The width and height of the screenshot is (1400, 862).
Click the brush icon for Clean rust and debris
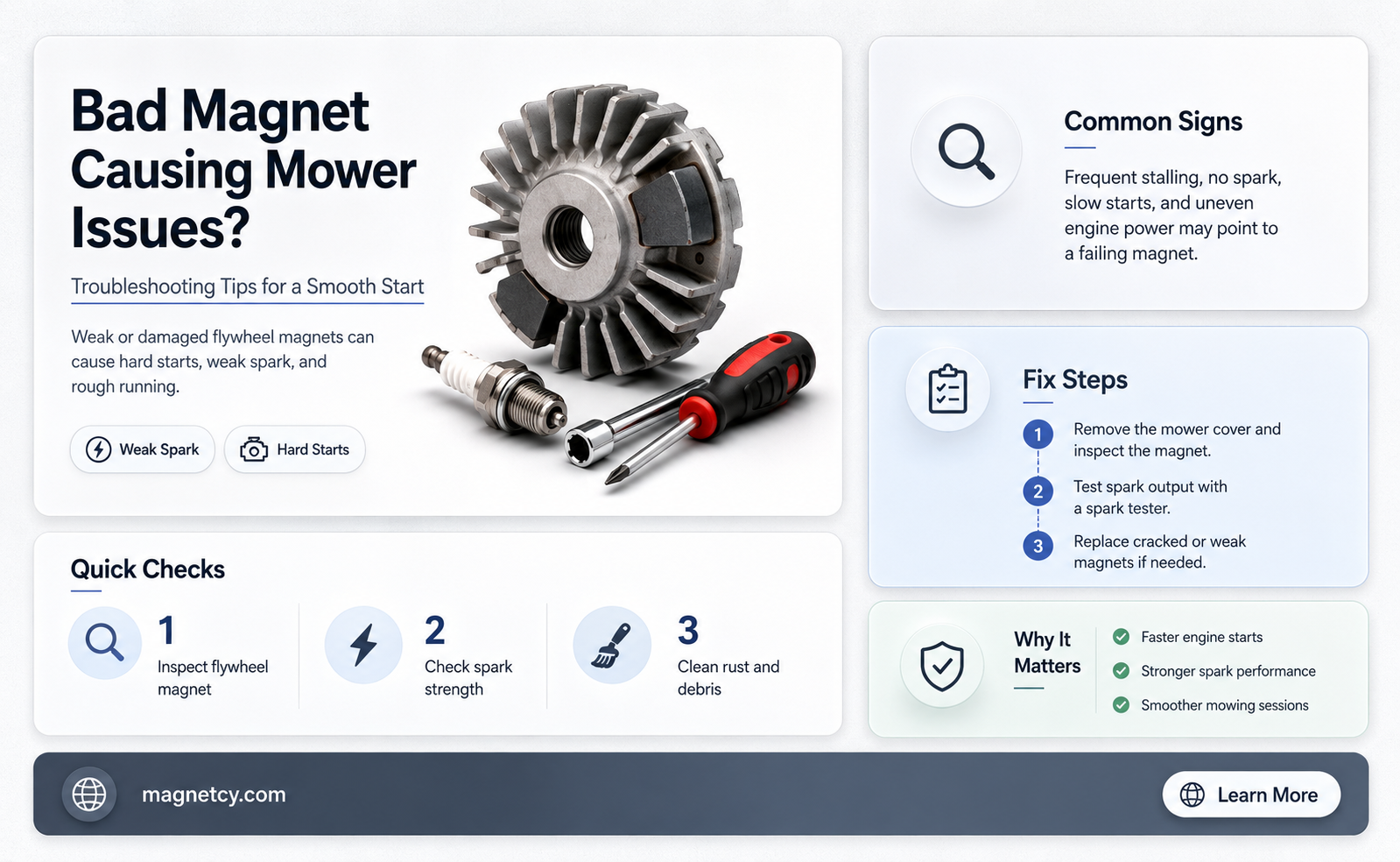[612, 646]
